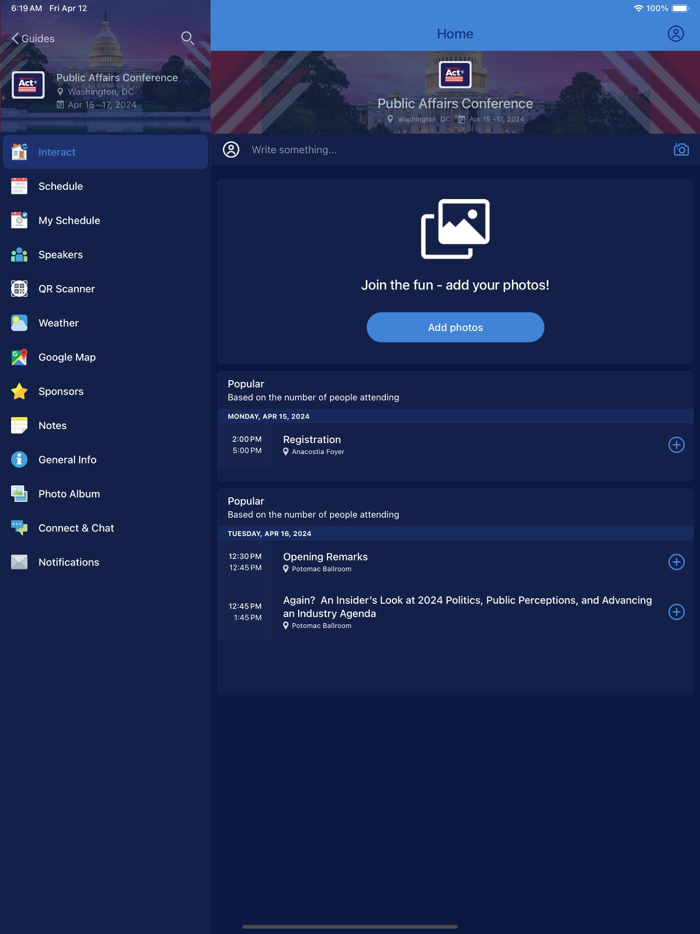Open Google Map label in sidebar
The image size is (700, 934).
[67, 357]
